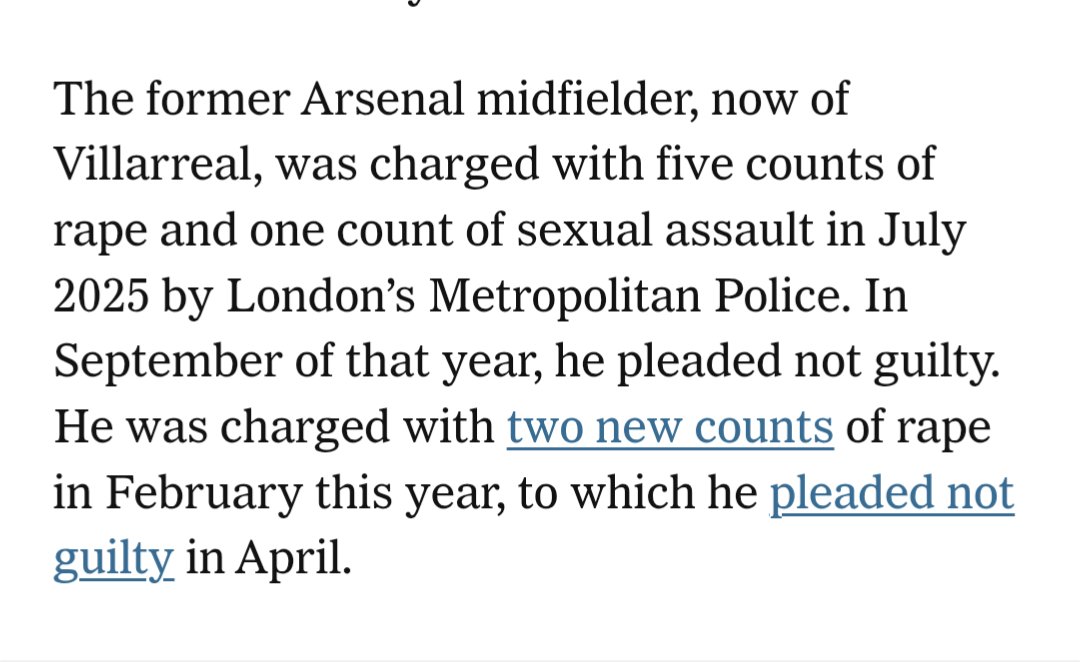Viewport: 1080px width, 662px height.
Task: Click the word "assault" in the paragraph
Action: (x=739, y=230)
